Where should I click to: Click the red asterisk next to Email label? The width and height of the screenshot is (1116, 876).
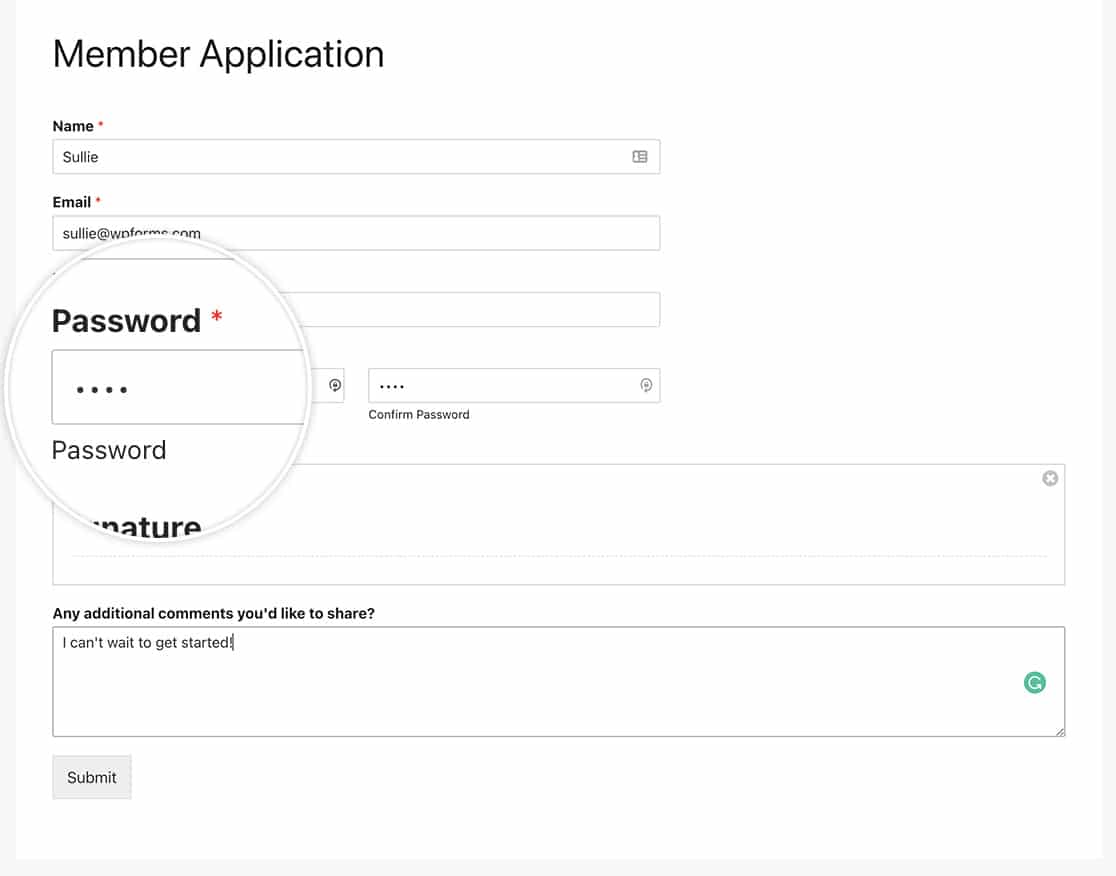pos(96,201)
